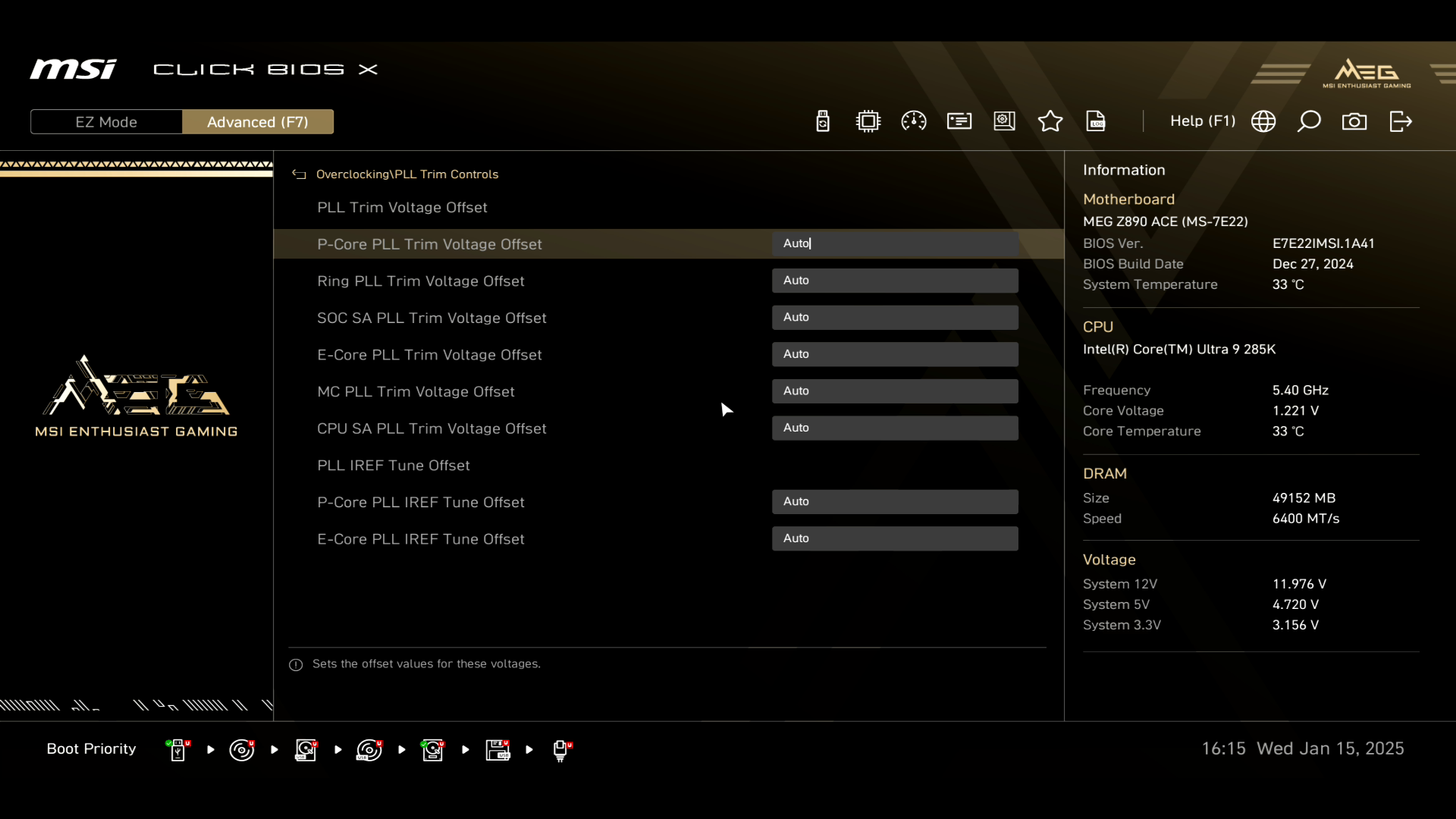The width and height of the screenshot is (1456, 819).
Task: Select the Advanced (F7) mode tab
Action: pos(258,122)
